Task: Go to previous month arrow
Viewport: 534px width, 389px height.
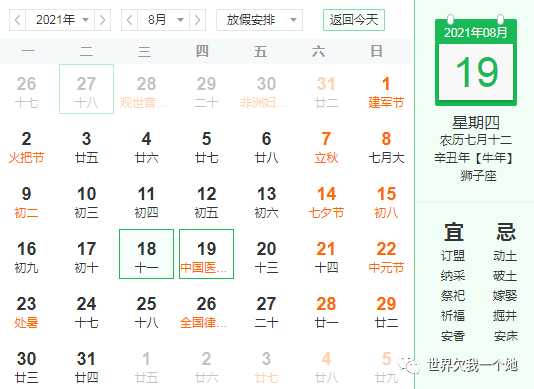Action: [130, 20]
